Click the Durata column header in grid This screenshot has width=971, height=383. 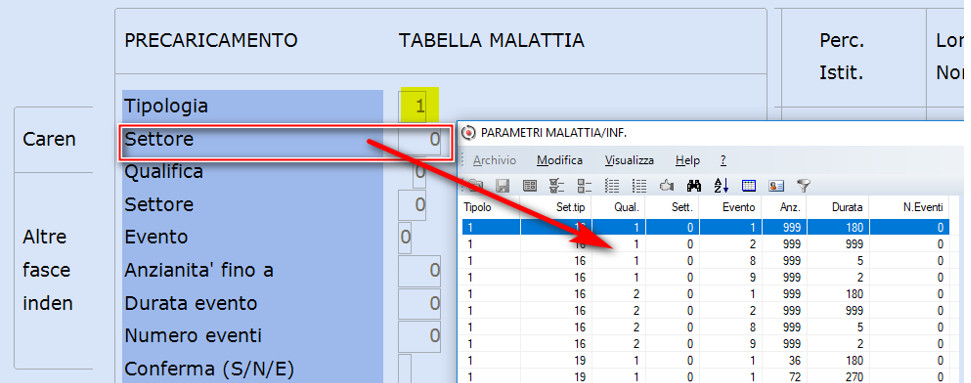tap(838, 208)
